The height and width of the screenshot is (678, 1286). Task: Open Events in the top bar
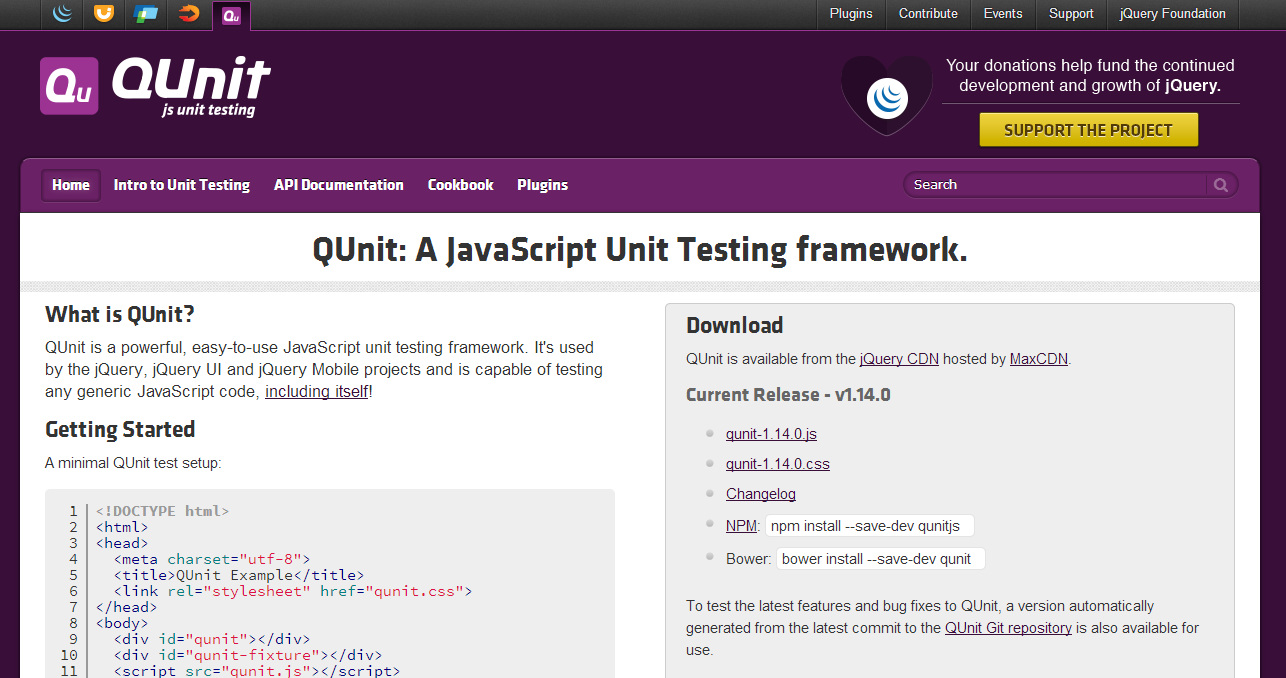point(1003,14)
